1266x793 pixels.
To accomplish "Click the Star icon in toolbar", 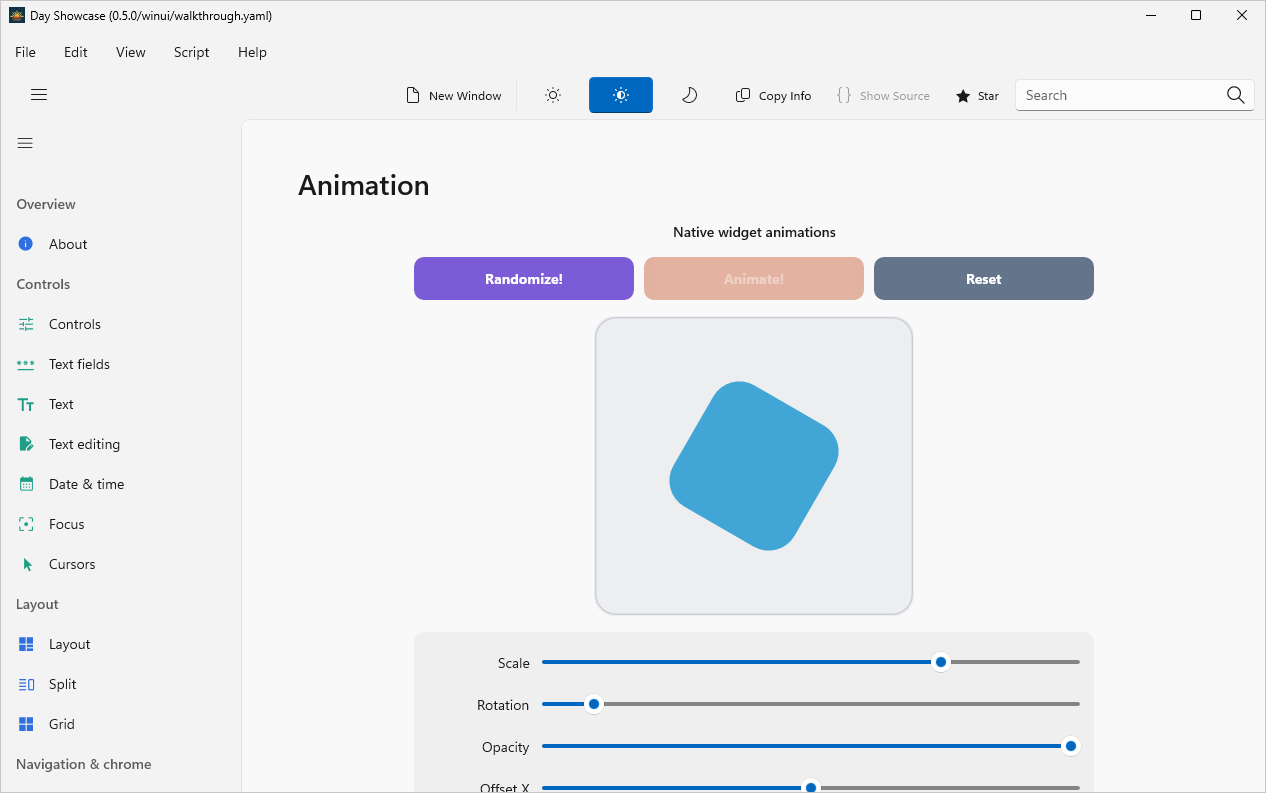I will tap(963, 96).
